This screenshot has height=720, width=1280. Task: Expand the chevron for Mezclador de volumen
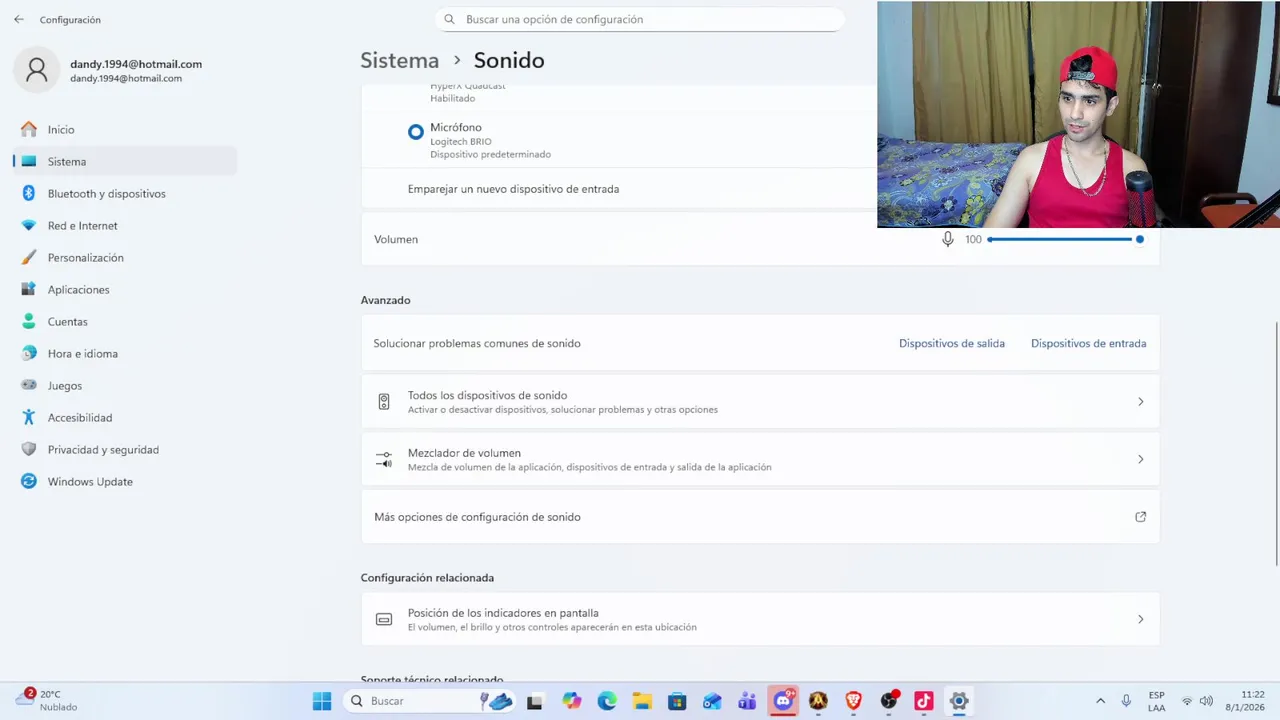coord(1140,460)
